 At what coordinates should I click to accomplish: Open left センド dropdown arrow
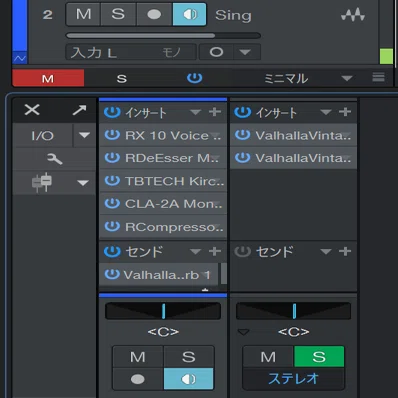tap(195, 251)
